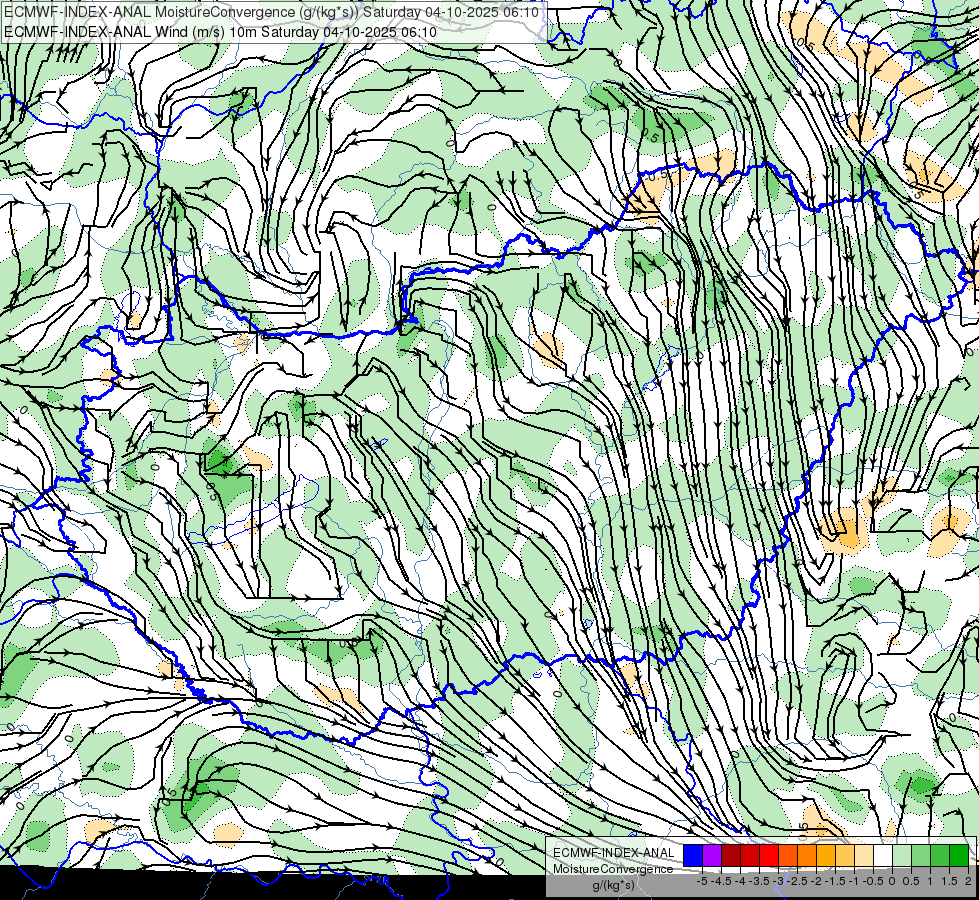Screen dimensions: 979x900
Task: Click the '-0.5' legend tick label
Action: click(873, 881)
